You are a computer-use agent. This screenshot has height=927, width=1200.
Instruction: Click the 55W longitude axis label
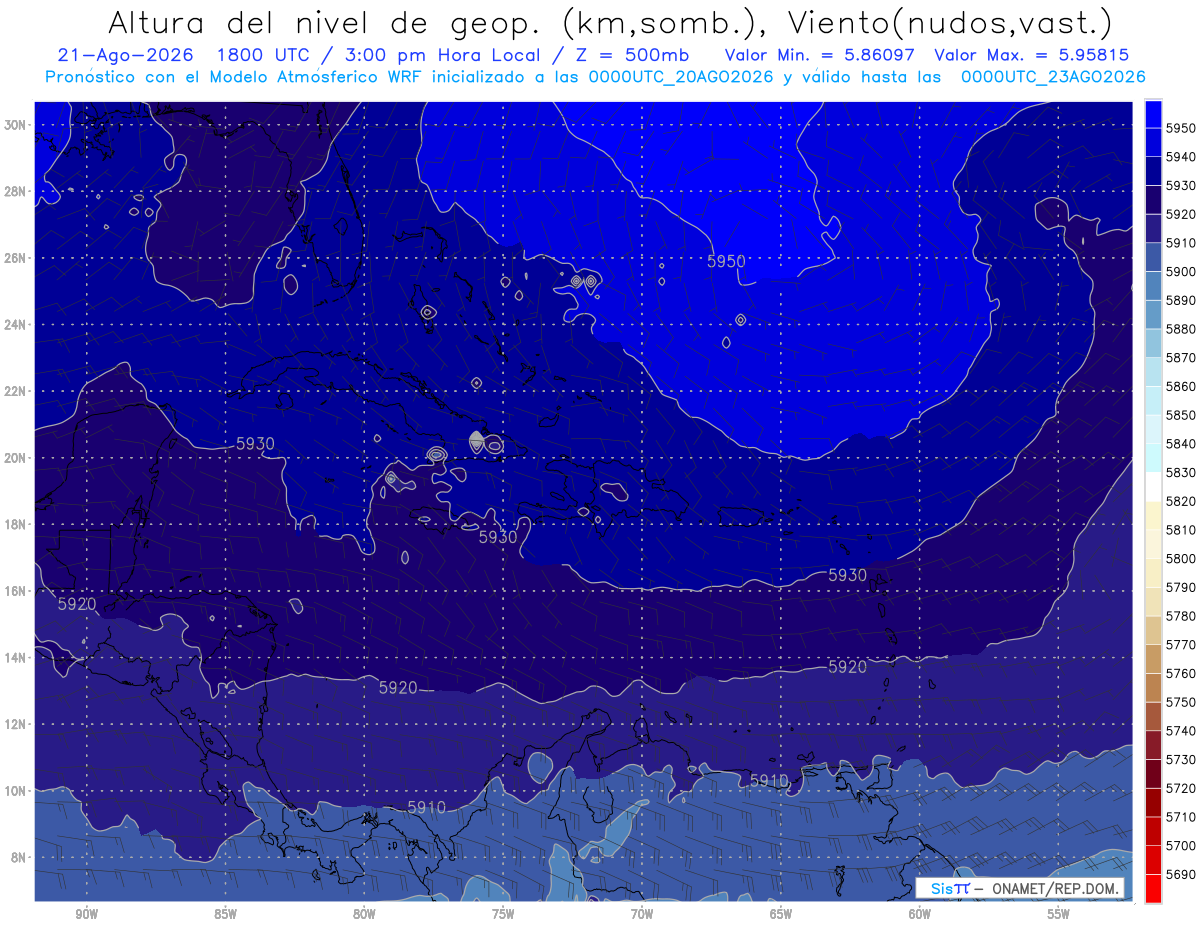(1059, 914)
